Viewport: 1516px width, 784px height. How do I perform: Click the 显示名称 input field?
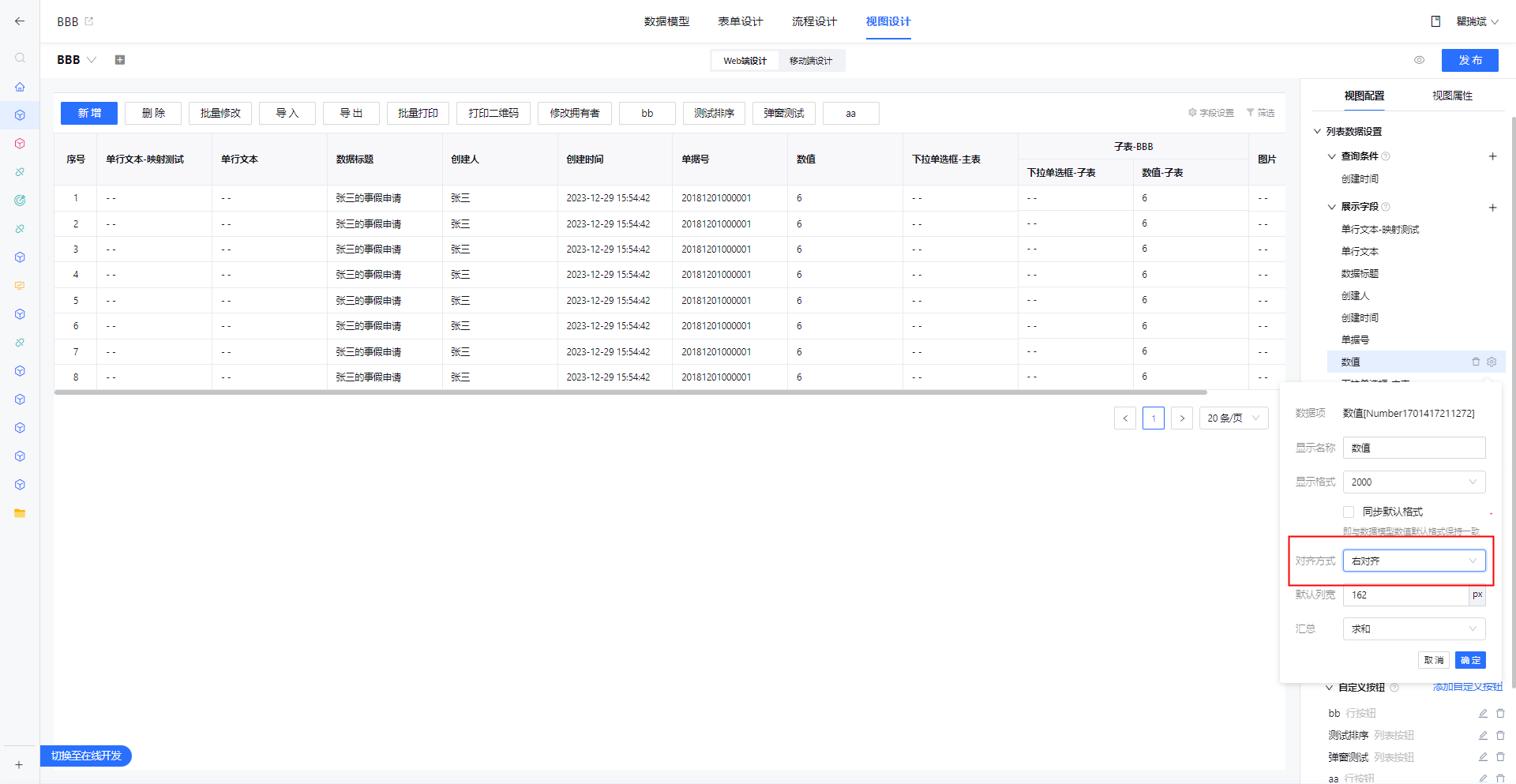tap(1414, 448)
